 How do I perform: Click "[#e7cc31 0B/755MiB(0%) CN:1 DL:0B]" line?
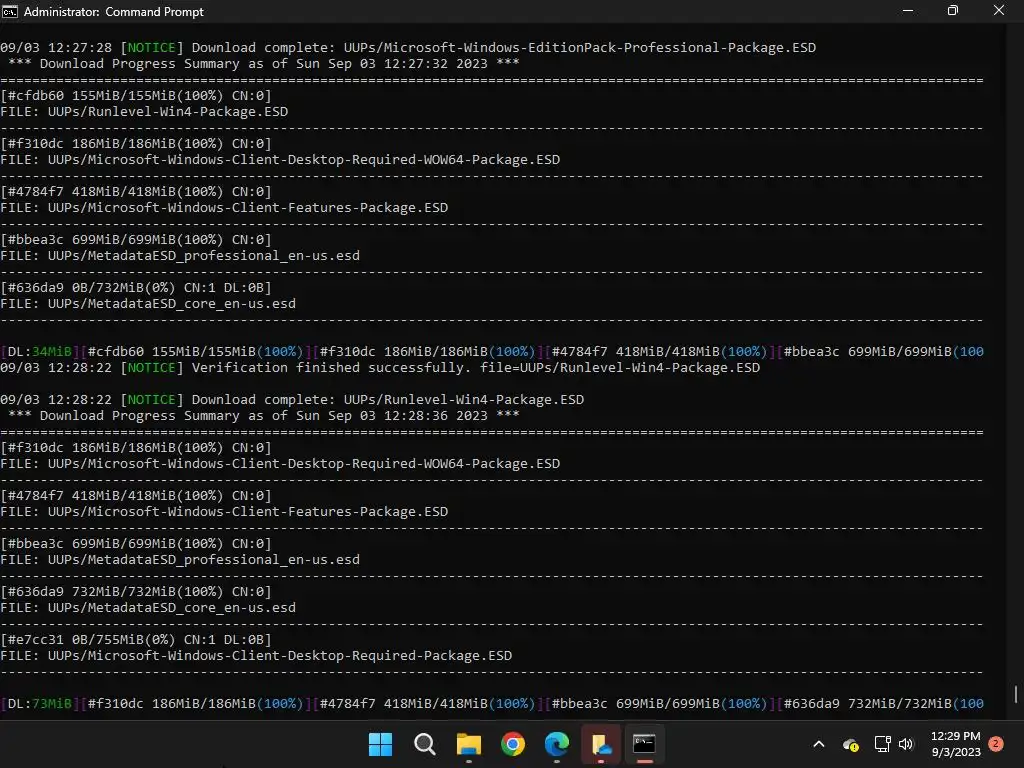(x=136, y=639)
